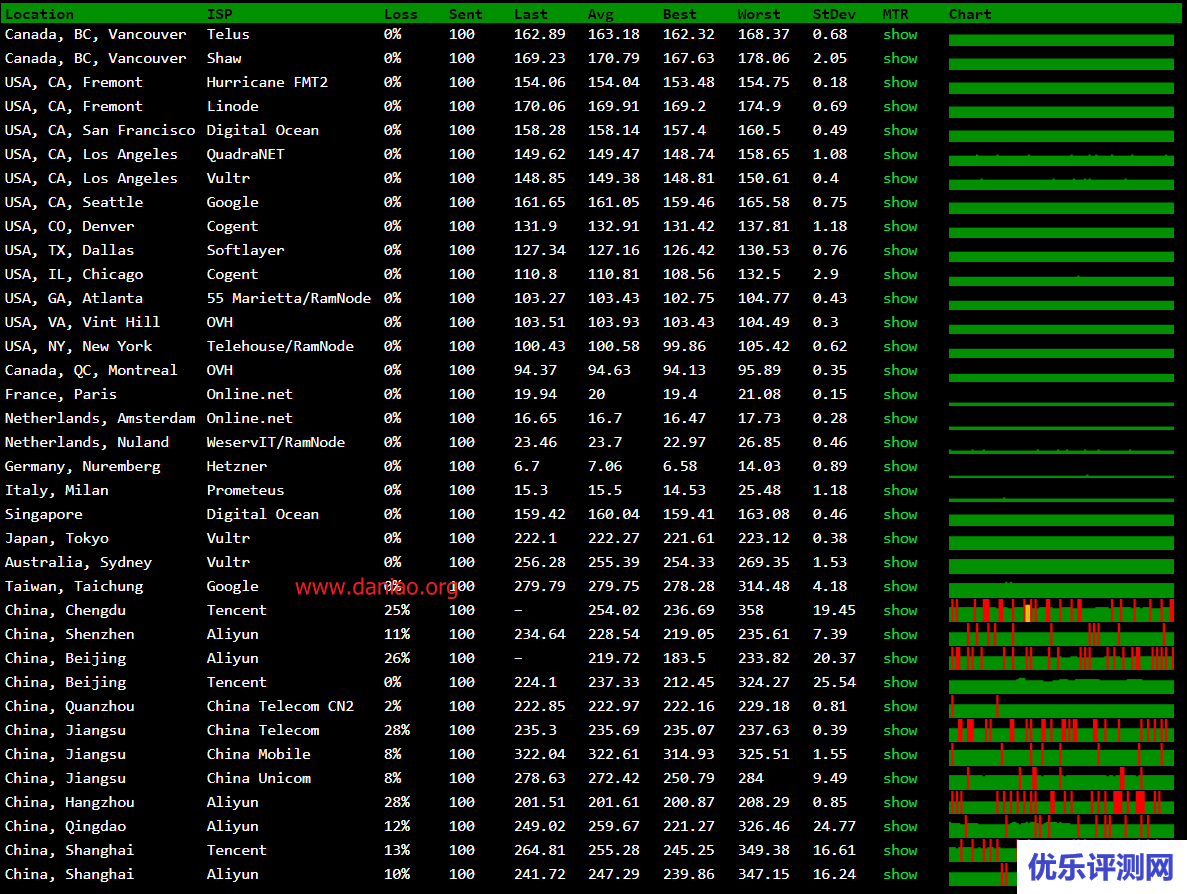1187x894 pixels.
Task: Click the Best column header
Action: pos(680,14)
